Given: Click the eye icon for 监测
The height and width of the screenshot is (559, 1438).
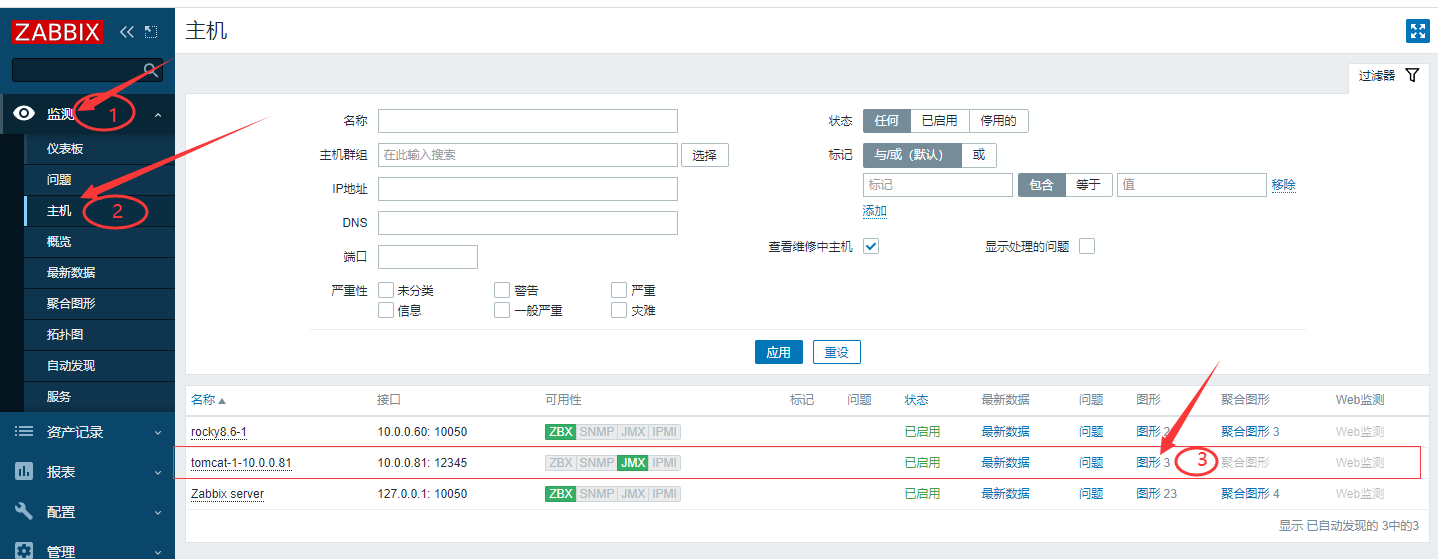Looking at the screenshot, I should click(x=24, y=114).
